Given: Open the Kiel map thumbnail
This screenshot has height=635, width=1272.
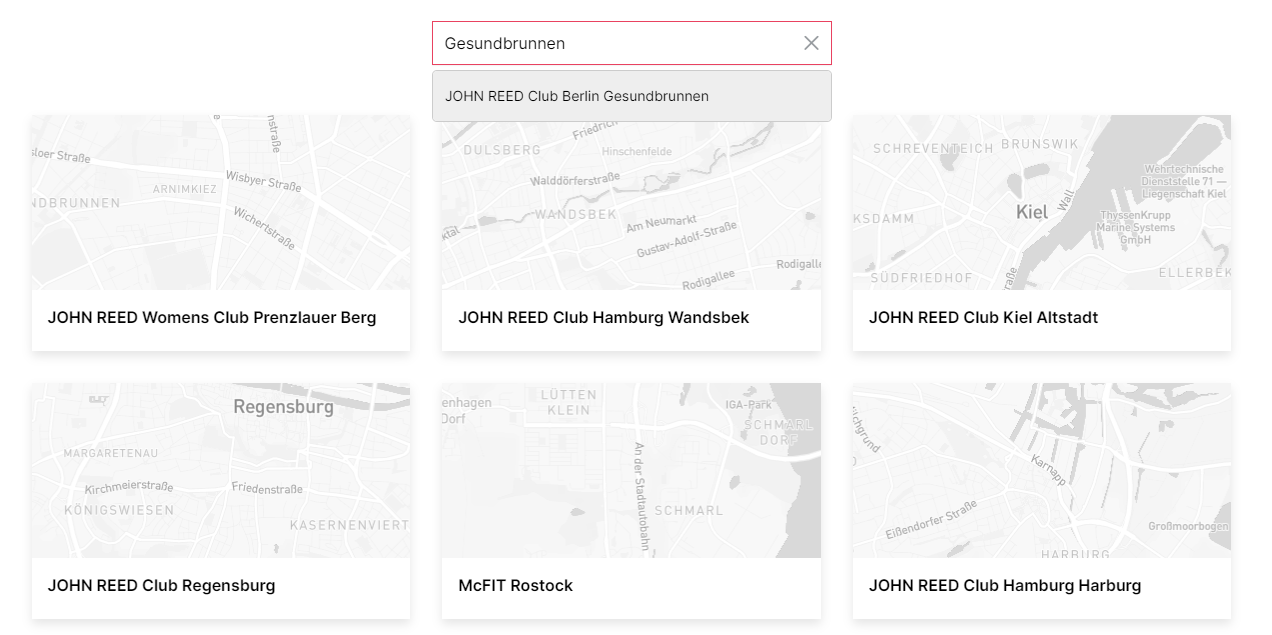Looking at the screenshot, I should pyautogui.click(x=1041, y=202).
